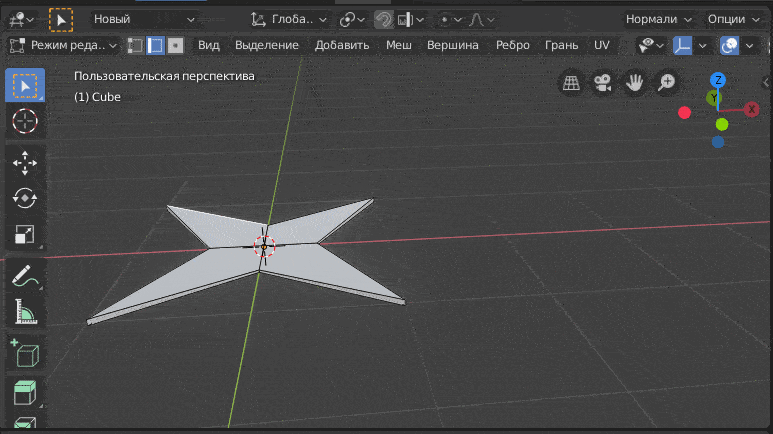Open the Ребро menu
773x434 pixels.
click(512, 45)
